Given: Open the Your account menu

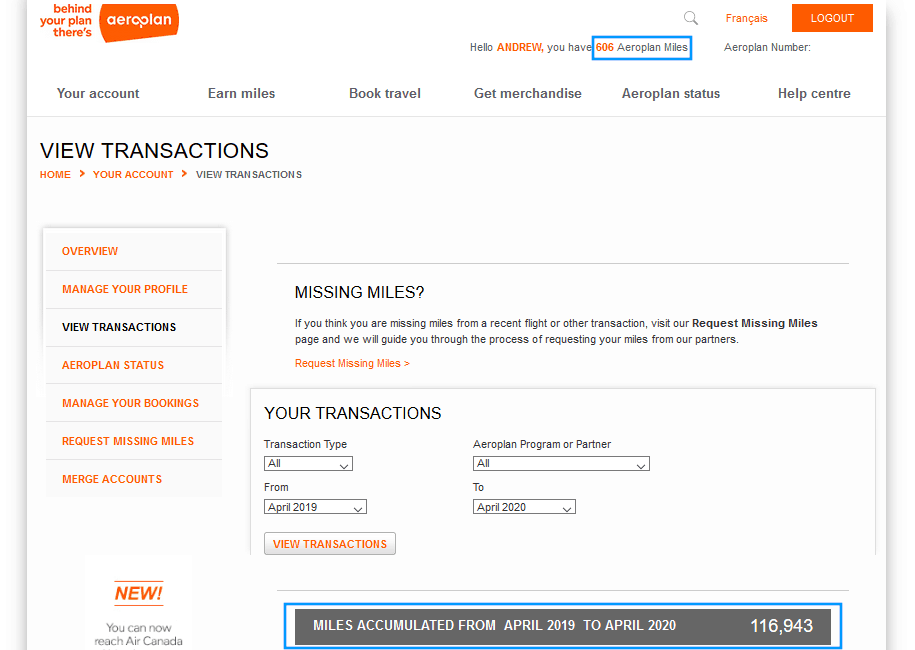Looking at the screenshot, I should [x=98, y=93].
